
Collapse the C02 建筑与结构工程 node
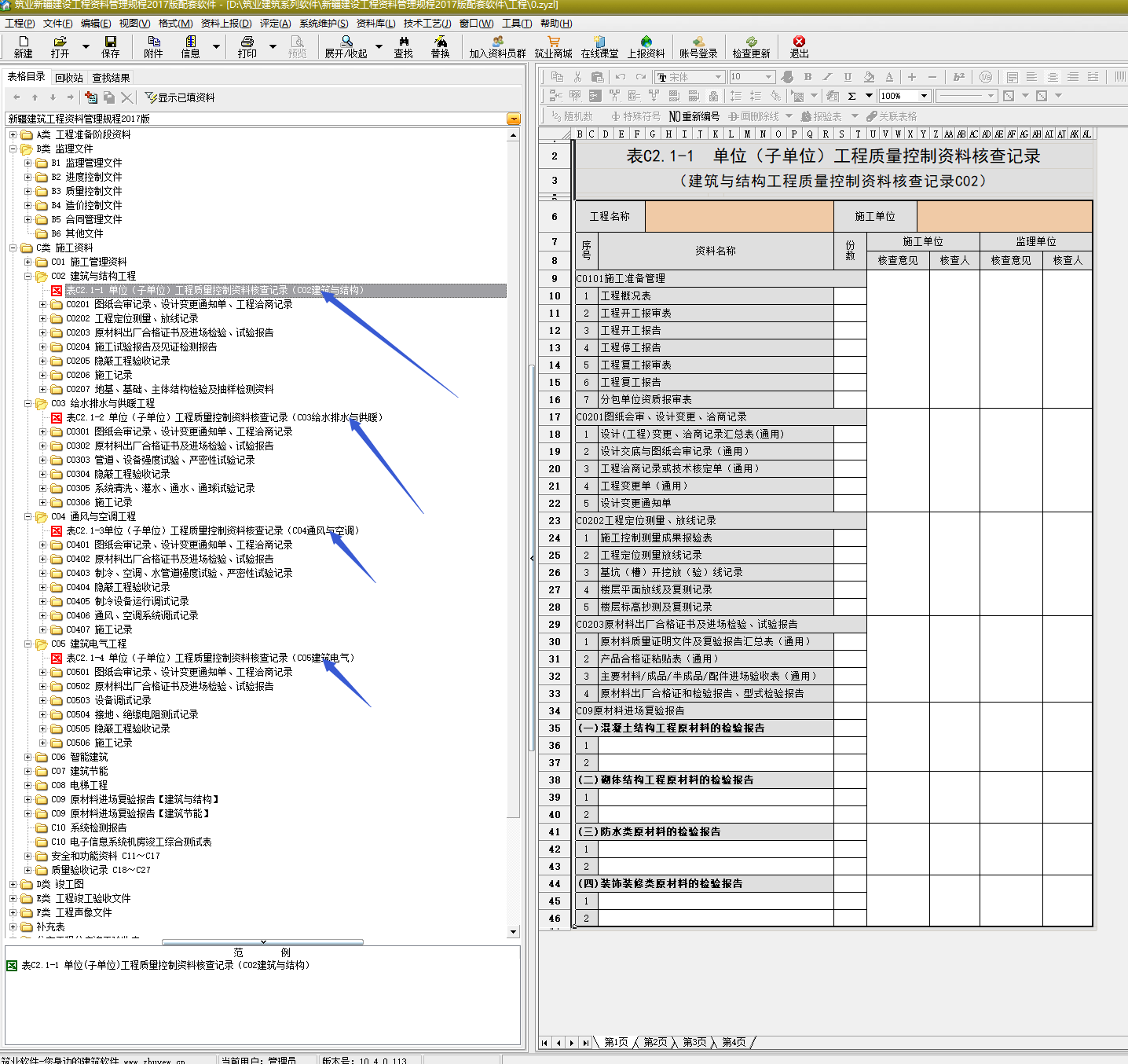pos(28,276)
